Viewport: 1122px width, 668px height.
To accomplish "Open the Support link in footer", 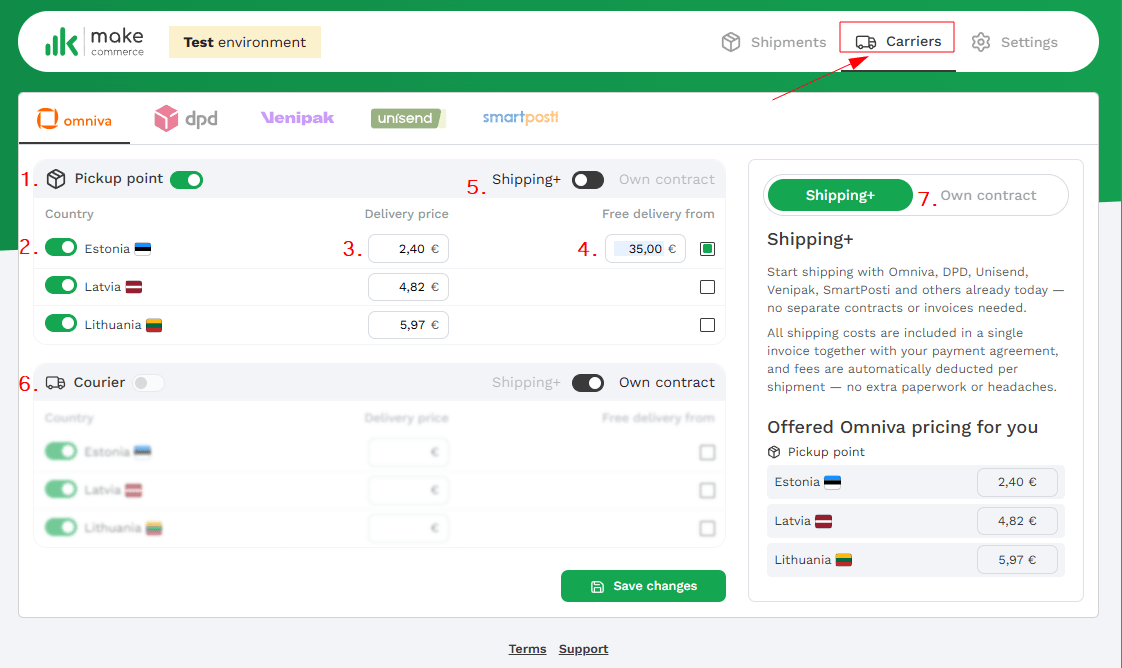I will [583, 649].
